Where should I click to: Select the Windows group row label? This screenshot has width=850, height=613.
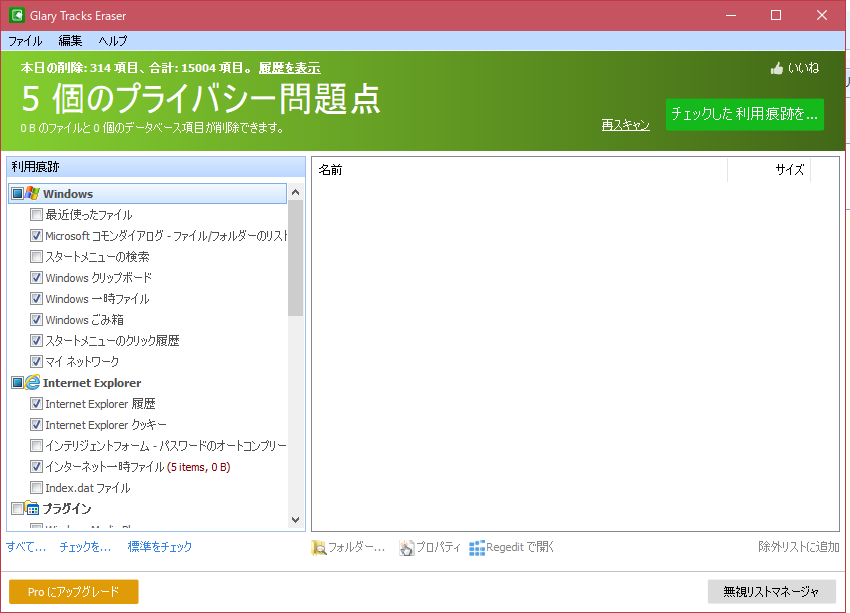point(68,194)
